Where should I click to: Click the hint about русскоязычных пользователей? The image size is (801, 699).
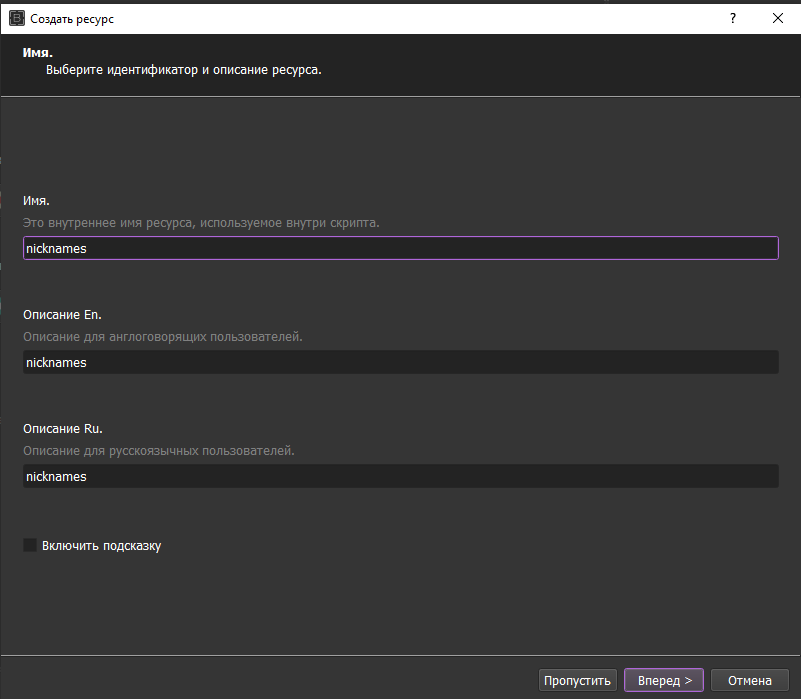[x=158, y=450]
